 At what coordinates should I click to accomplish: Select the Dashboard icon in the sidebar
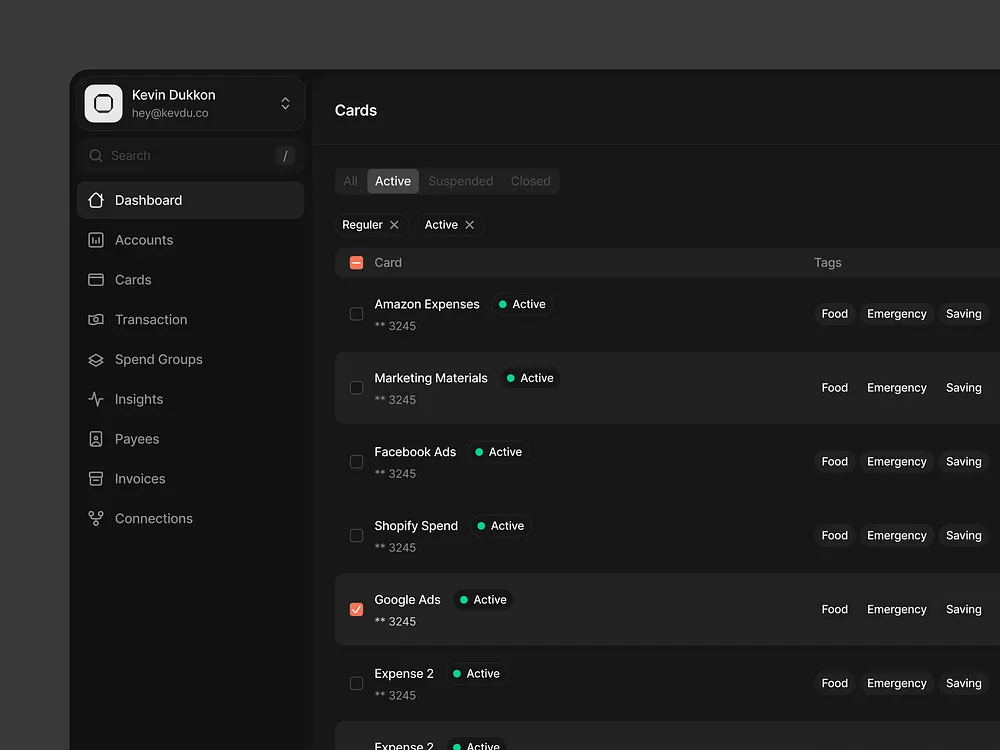click(x=95, y=200)
